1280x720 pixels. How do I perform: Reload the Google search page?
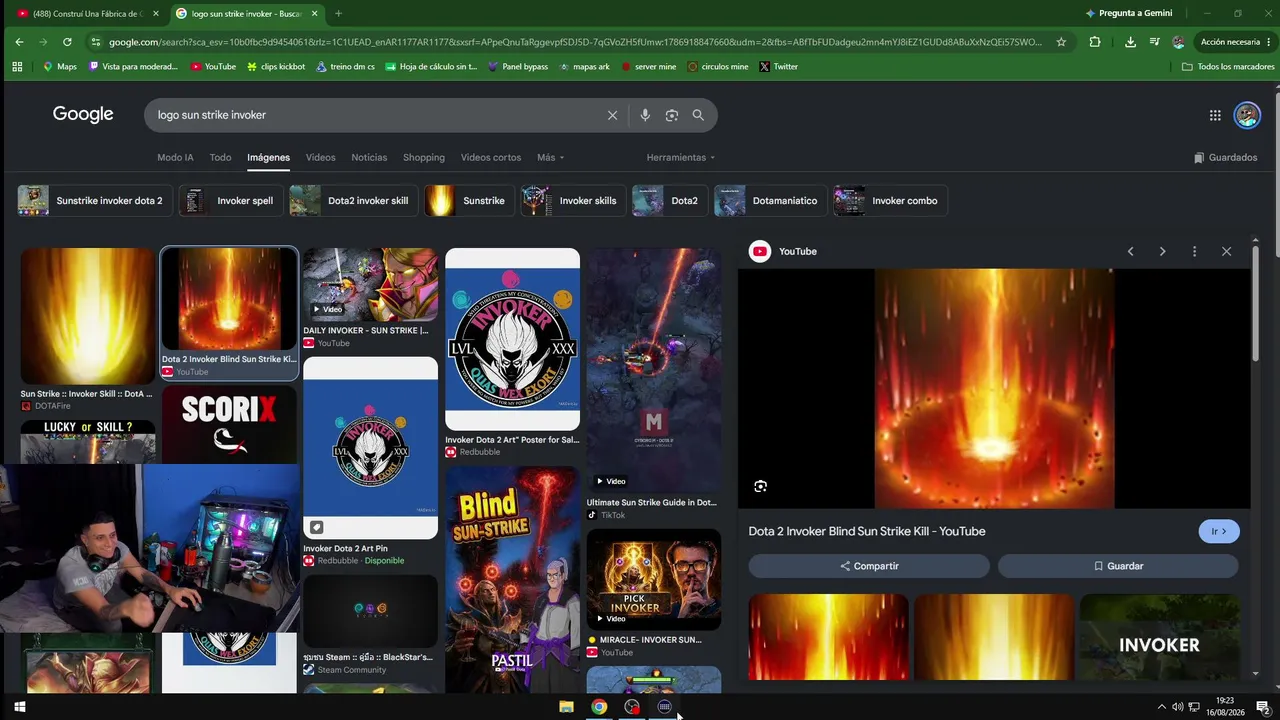point(67,42)
